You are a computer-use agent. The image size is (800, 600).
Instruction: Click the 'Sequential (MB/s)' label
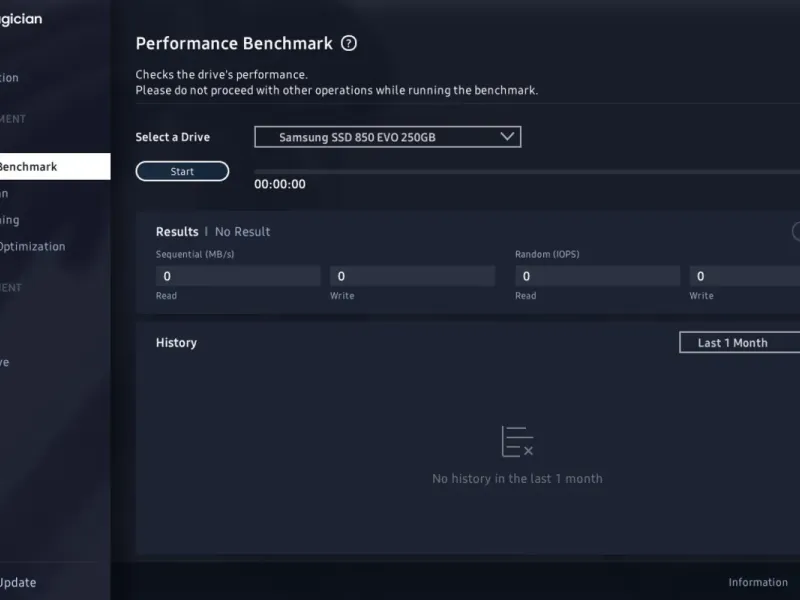pos(195,254)
